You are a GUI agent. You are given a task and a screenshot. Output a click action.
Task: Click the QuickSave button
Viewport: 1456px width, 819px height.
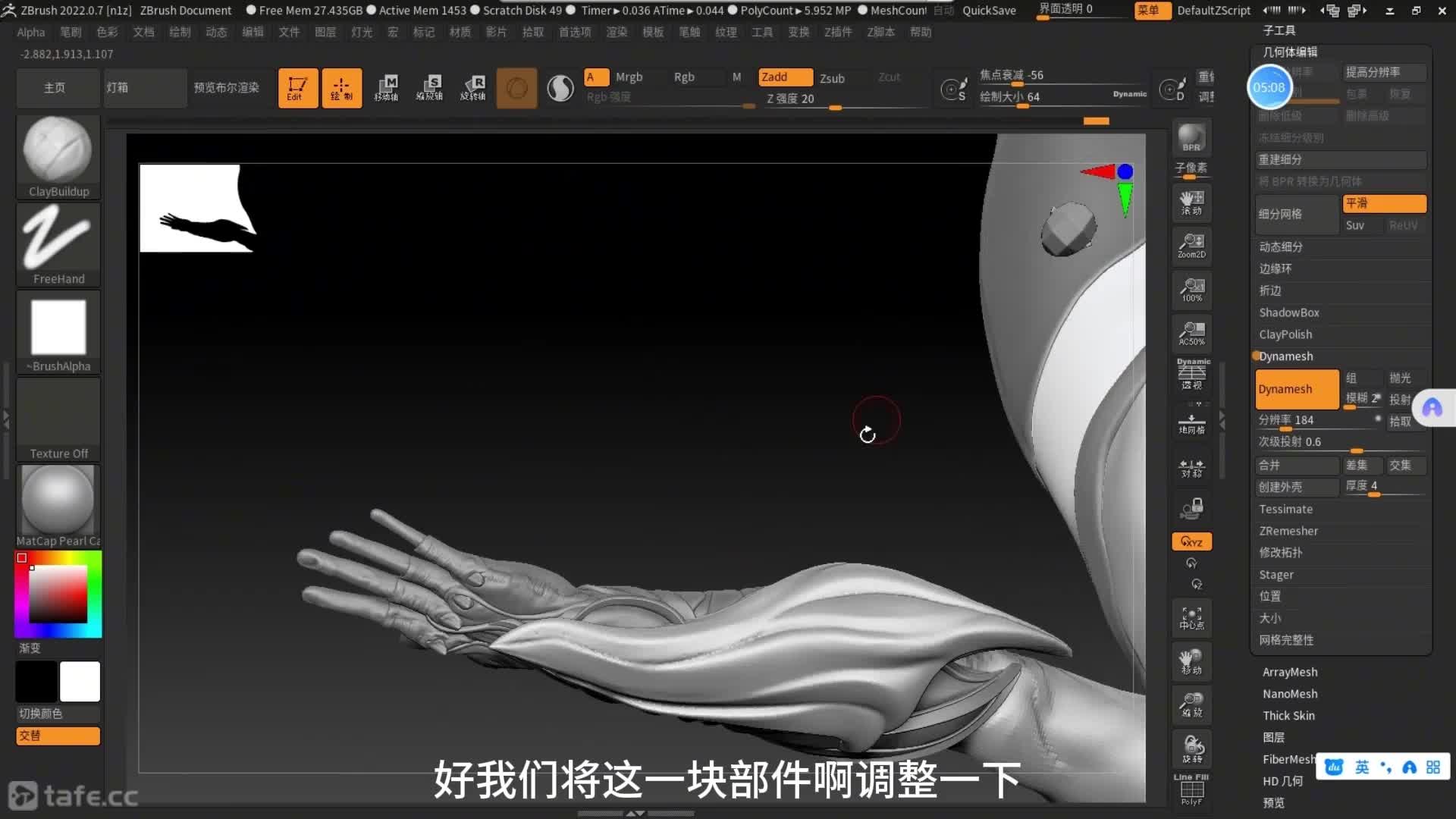(989, 10)
